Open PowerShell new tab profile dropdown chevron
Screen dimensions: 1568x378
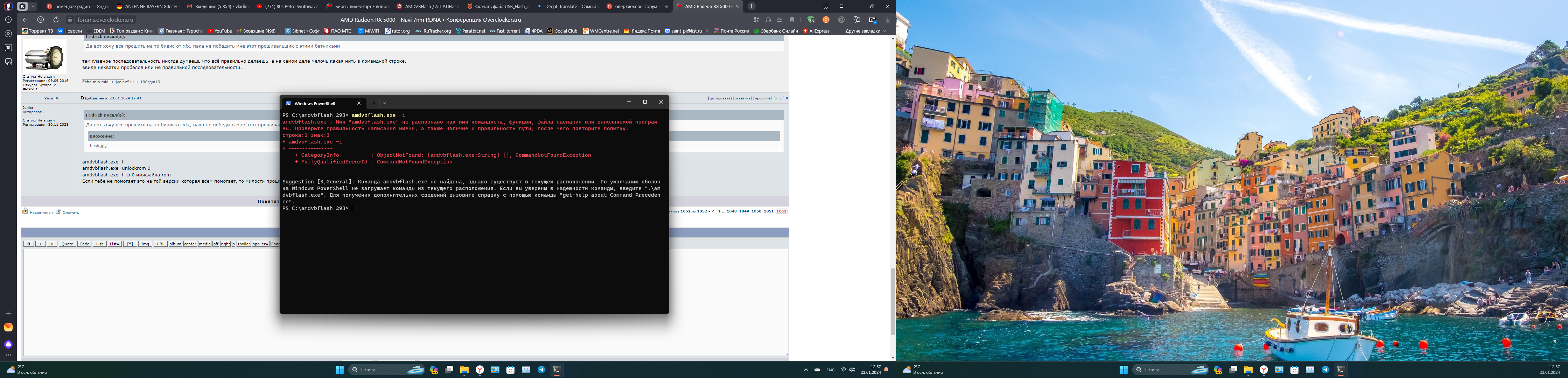[384, 103]
